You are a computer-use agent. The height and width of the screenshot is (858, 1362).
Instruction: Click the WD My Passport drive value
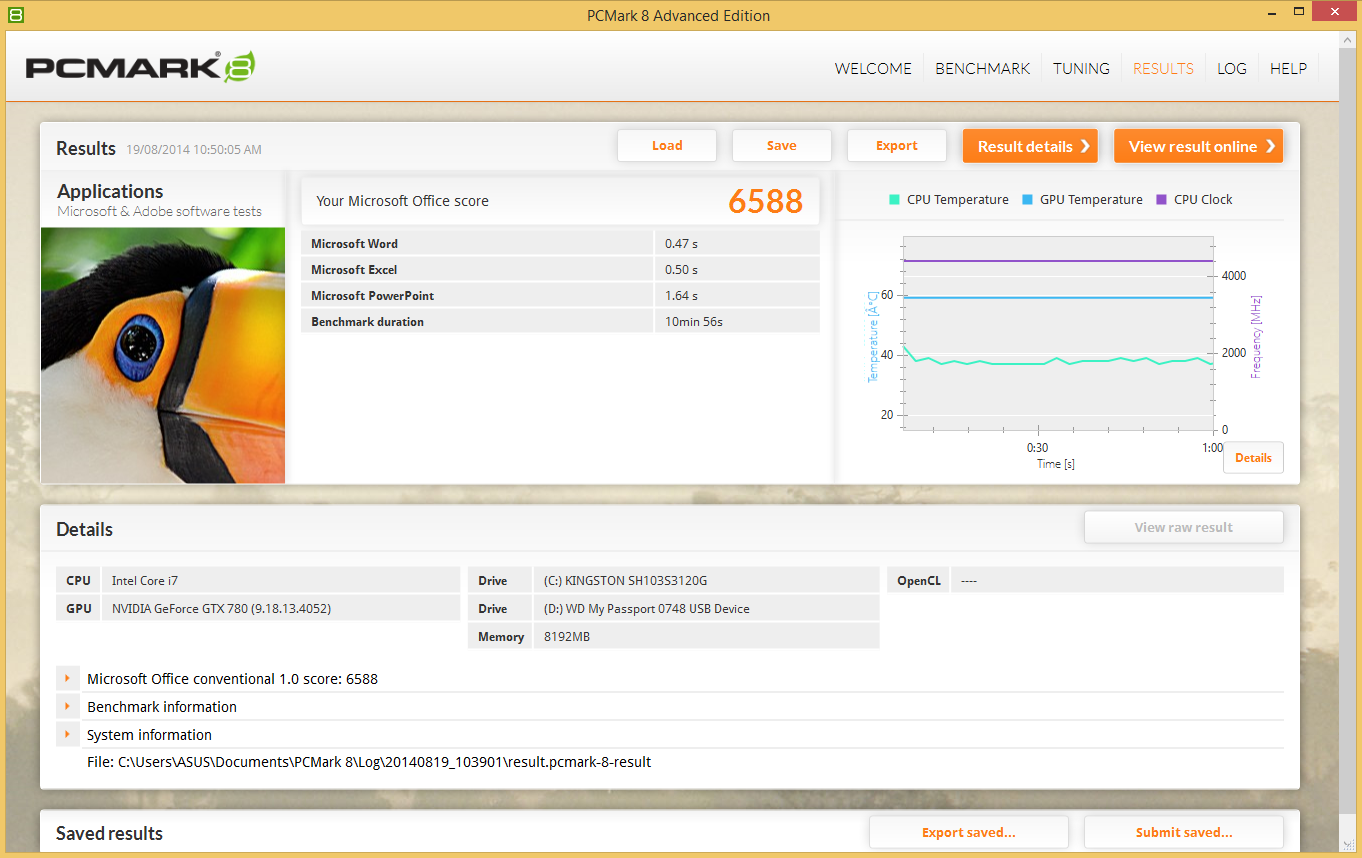(706, 608)
